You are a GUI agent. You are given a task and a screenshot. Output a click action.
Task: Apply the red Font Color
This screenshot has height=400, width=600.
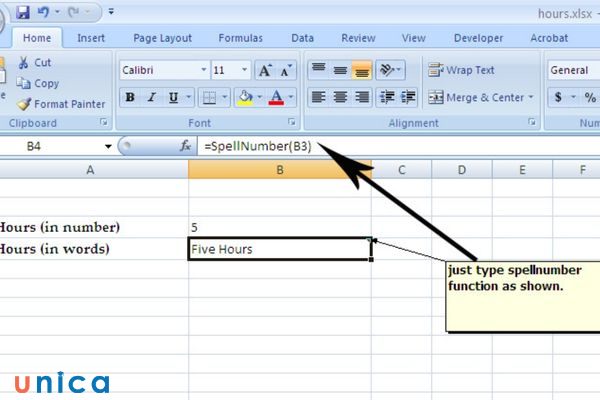tap(276, 97)
